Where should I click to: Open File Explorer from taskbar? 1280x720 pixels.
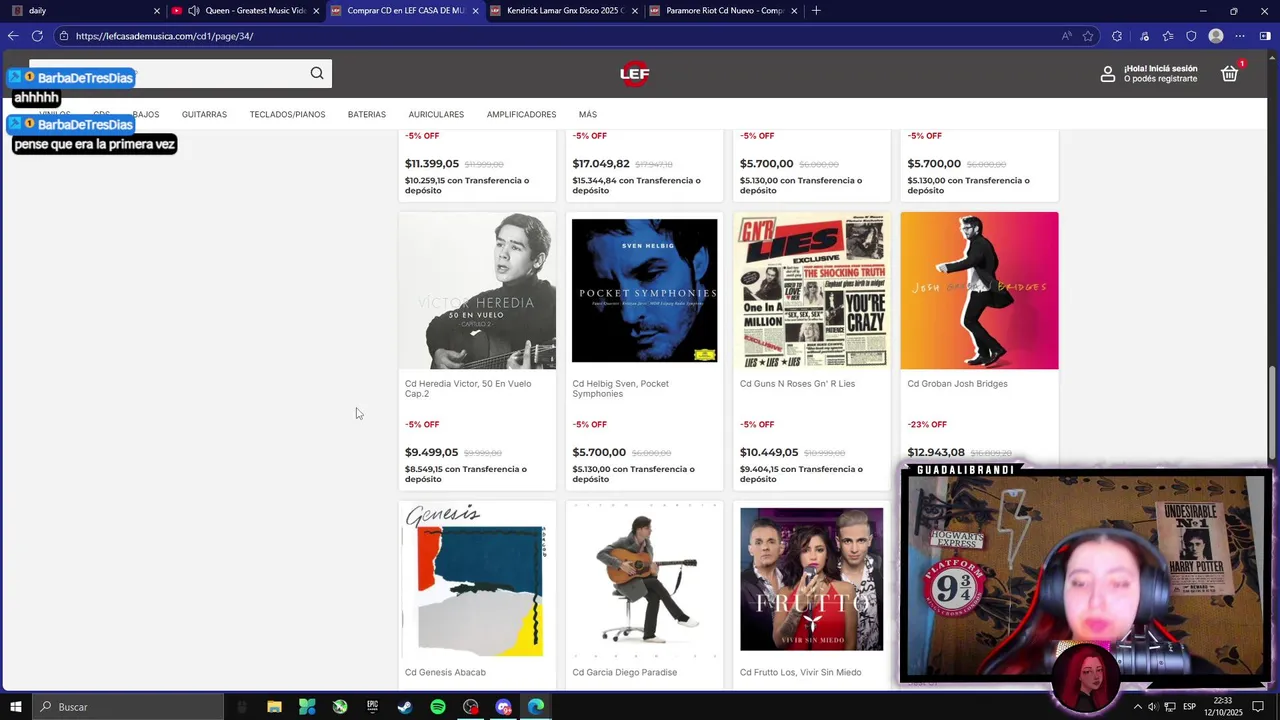pyautogui.click(x=274, y=707)
